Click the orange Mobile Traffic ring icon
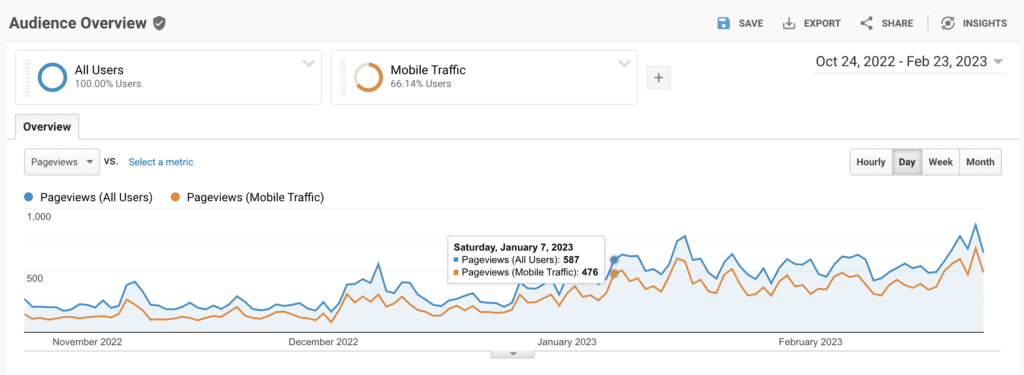This screenshot has width=1024, height=375. pos(368,77)
